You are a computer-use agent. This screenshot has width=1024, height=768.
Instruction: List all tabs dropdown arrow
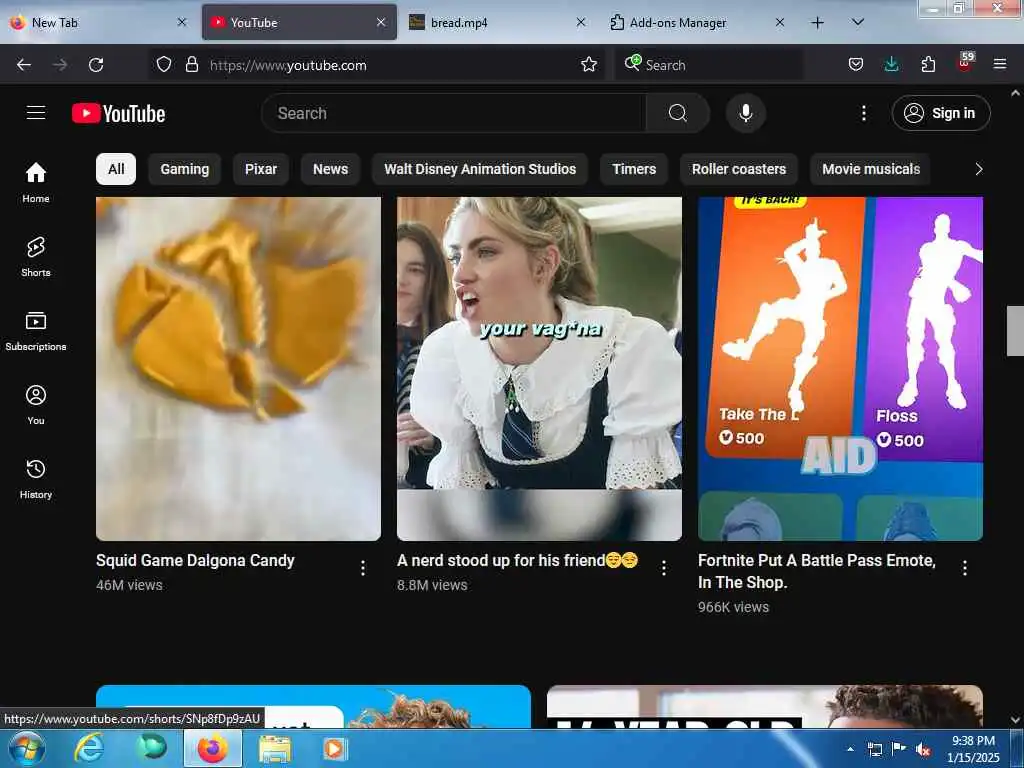(x=858, y=22)
